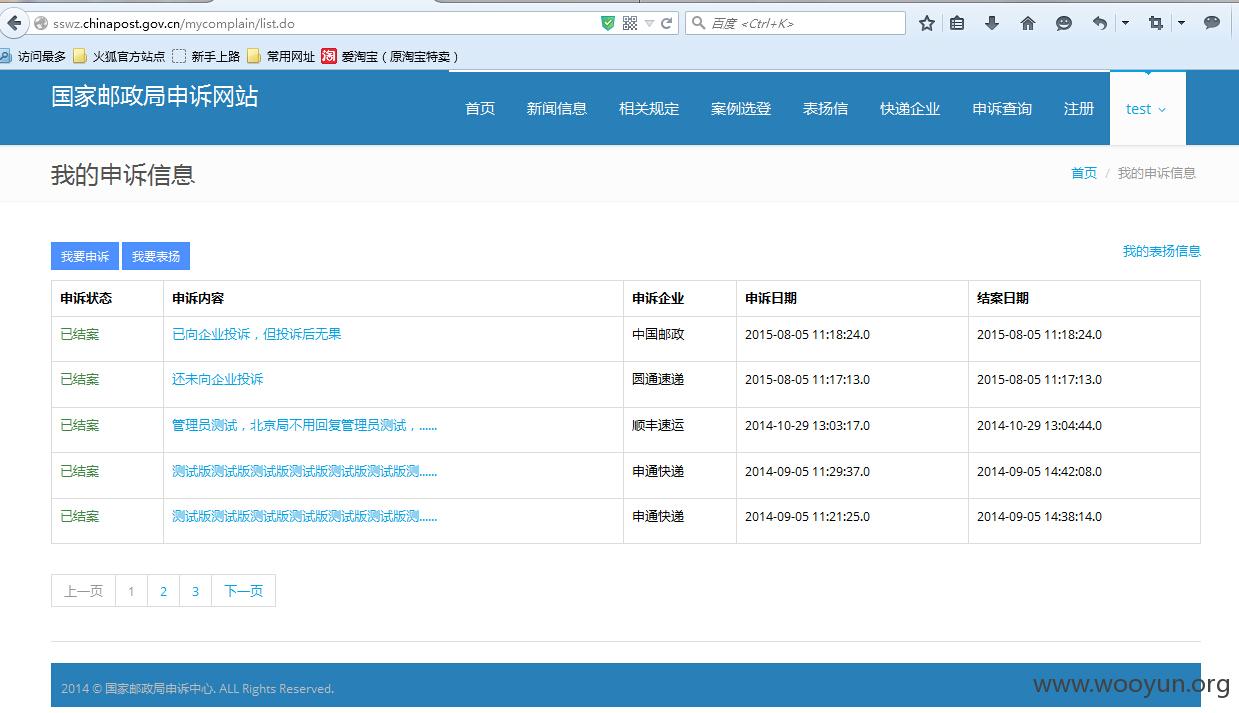Open the 相关规定 menu item
This screenshot has width=1239, height=713.
[x=649, y=109]
